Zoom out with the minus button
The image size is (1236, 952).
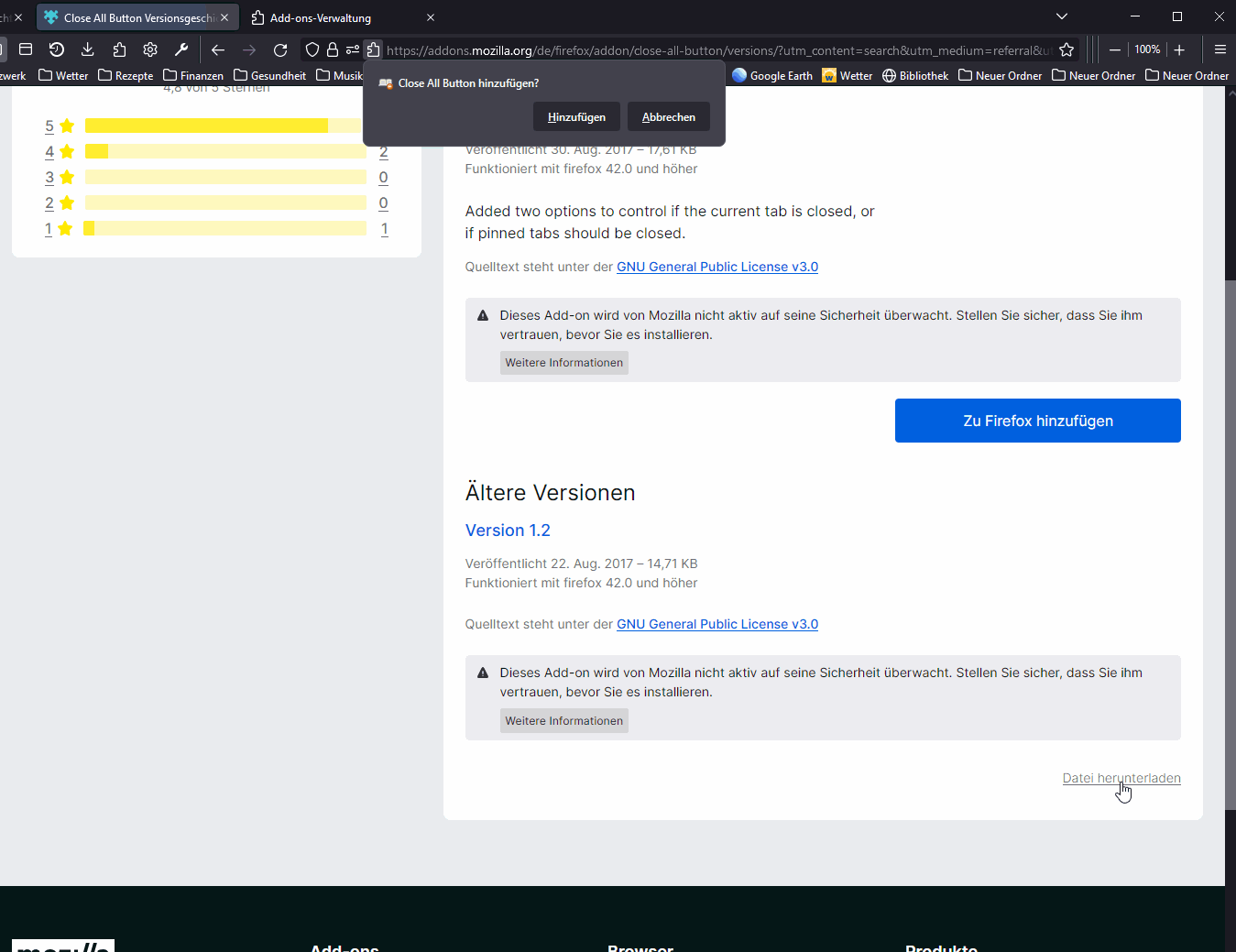(x=1115, y=50)
